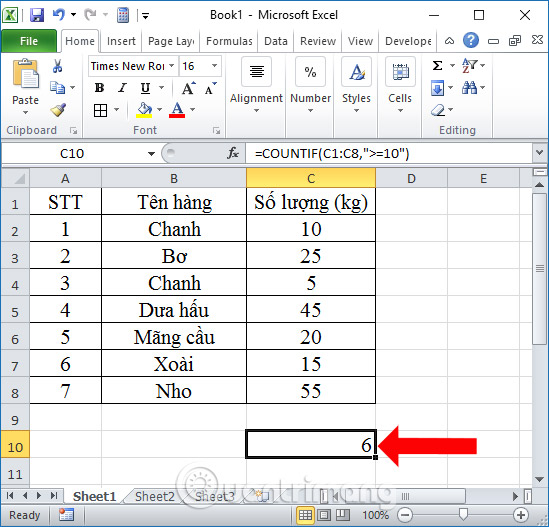549x527 pixels.
Task: Select the Format Painter brush
Action: coord(58,110)
